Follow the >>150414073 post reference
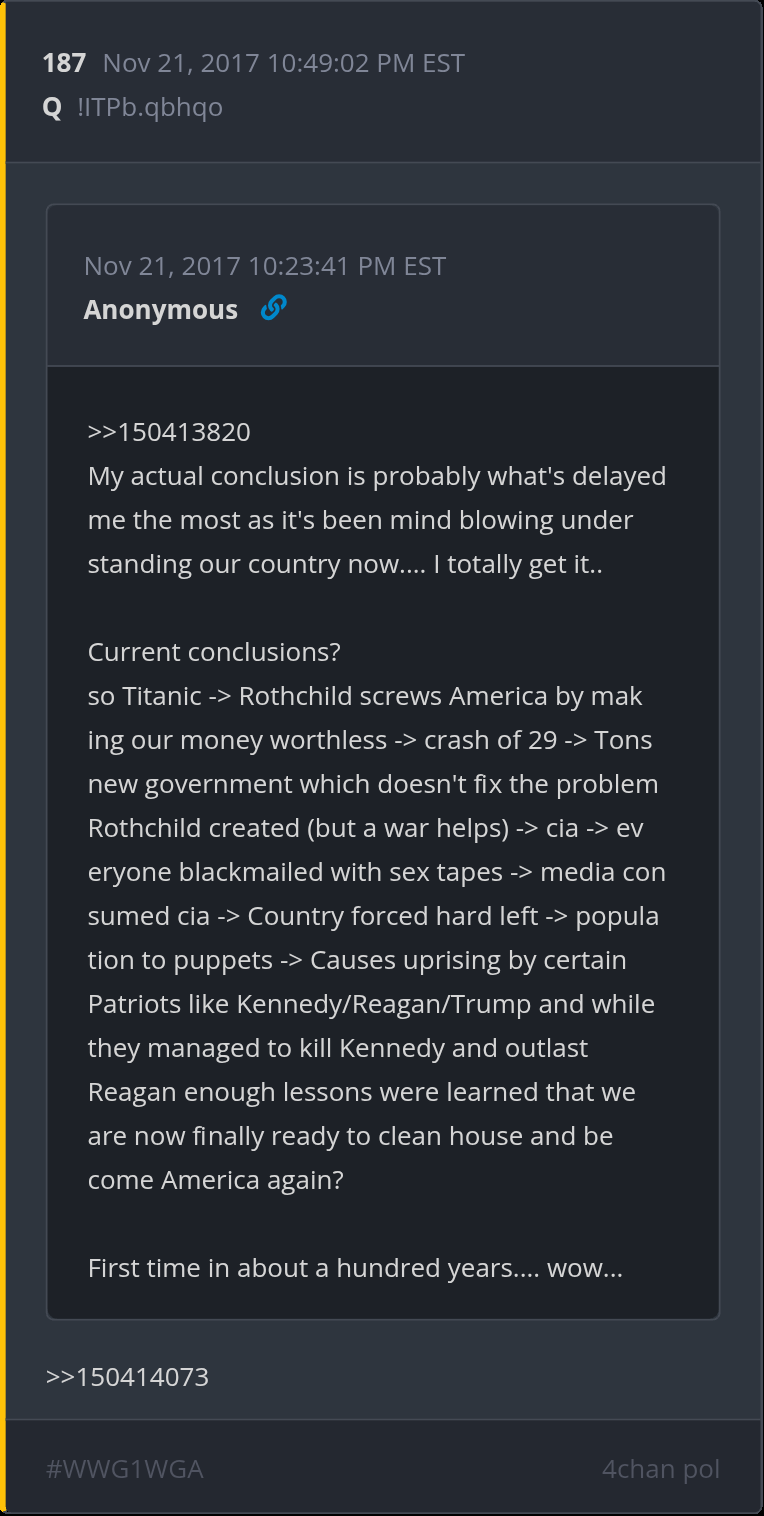This screenshot has height=1516, width=764. tap(127, 1377)
